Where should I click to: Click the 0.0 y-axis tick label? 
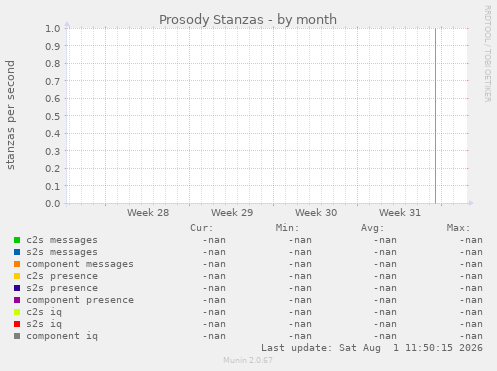[53, 203]
